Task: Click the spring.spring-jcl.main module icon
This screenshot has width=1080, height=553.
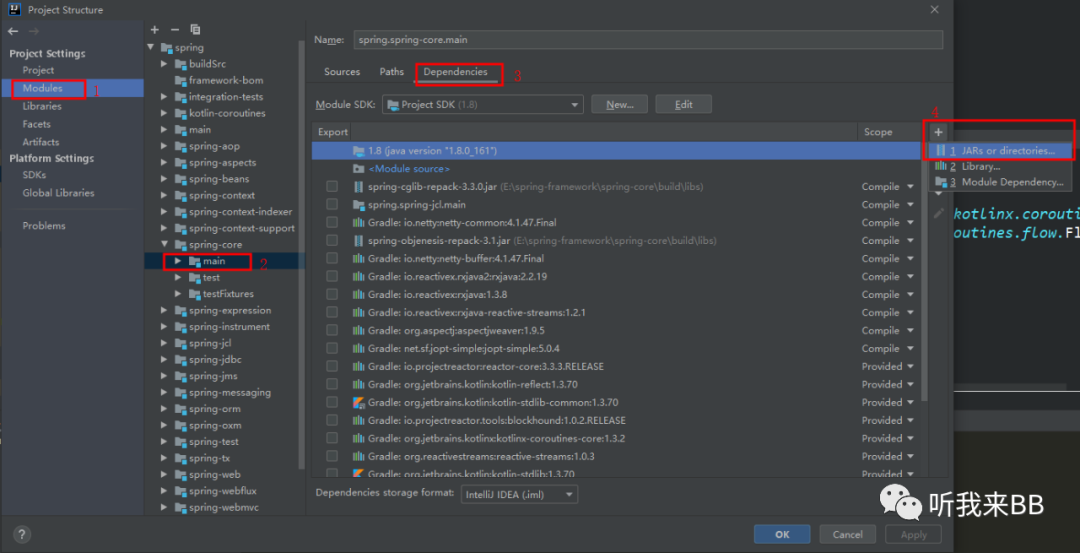Action: pyautogui.click(x=358, y=205)
